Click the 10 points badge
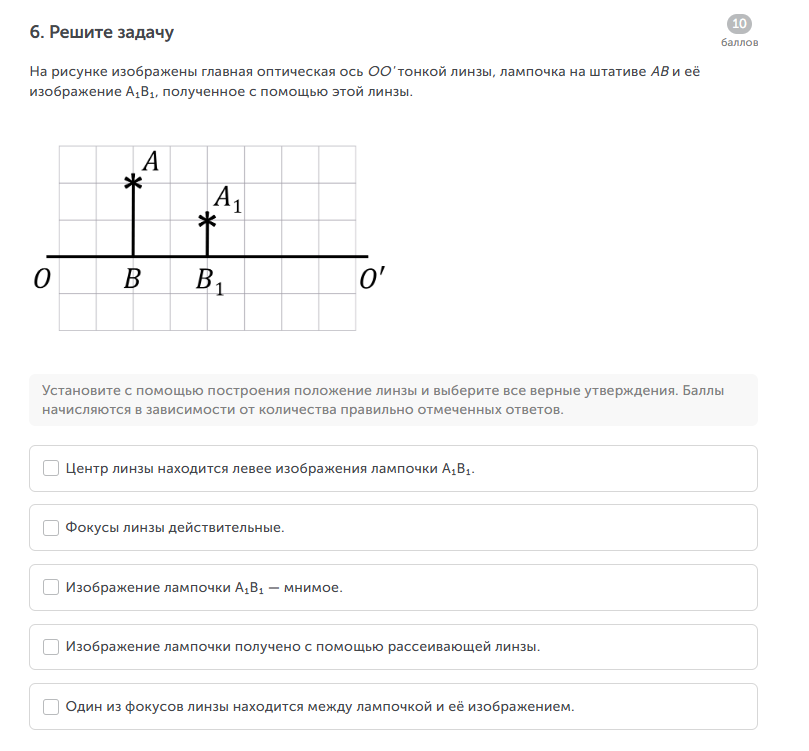Image resolution: width=809 pixels, height=751 pixels. click(739, 25)
